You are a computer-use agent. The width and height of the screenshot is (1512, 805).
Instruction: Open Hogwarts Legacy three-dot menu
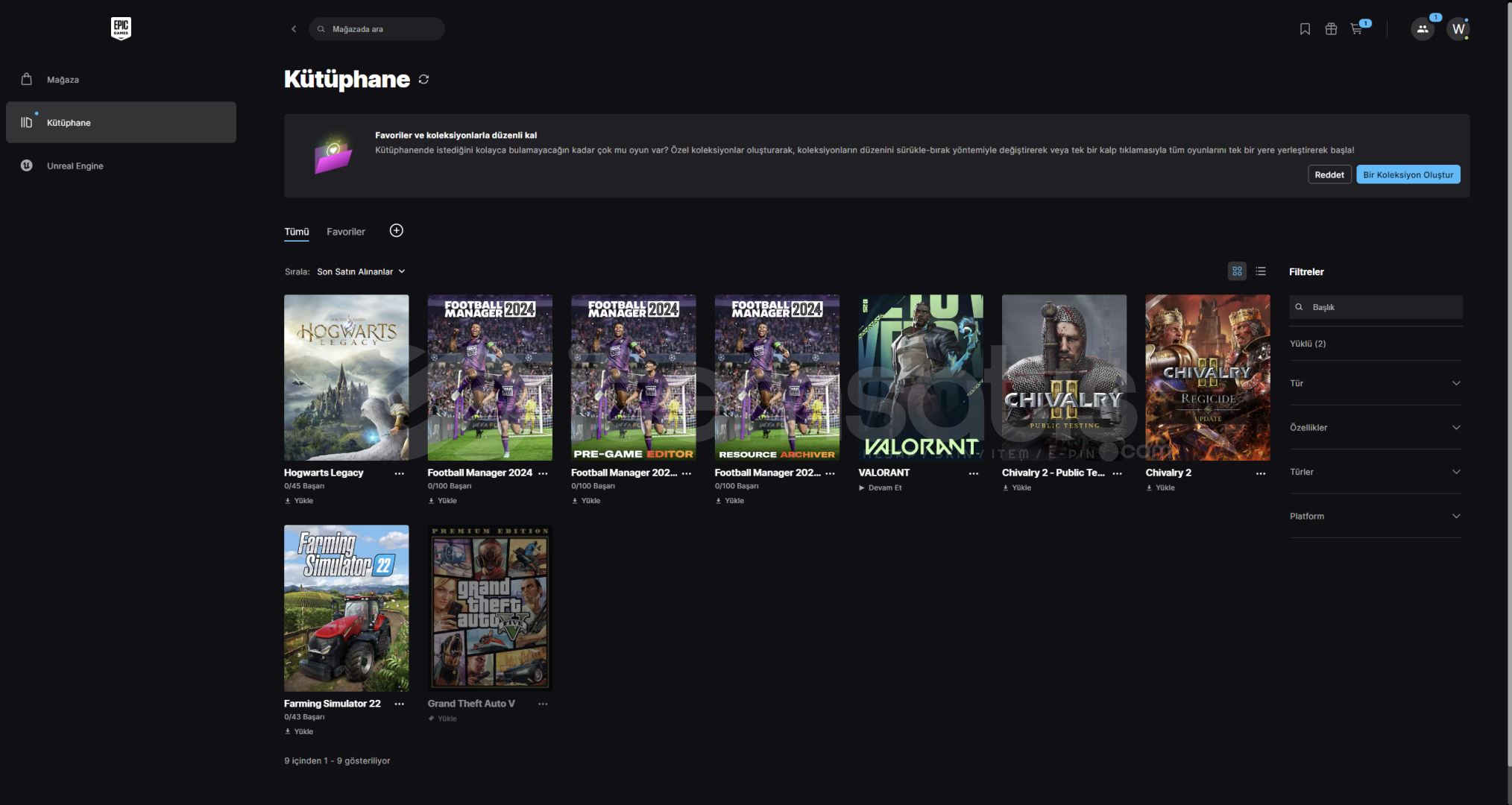(x=400, y=473)
